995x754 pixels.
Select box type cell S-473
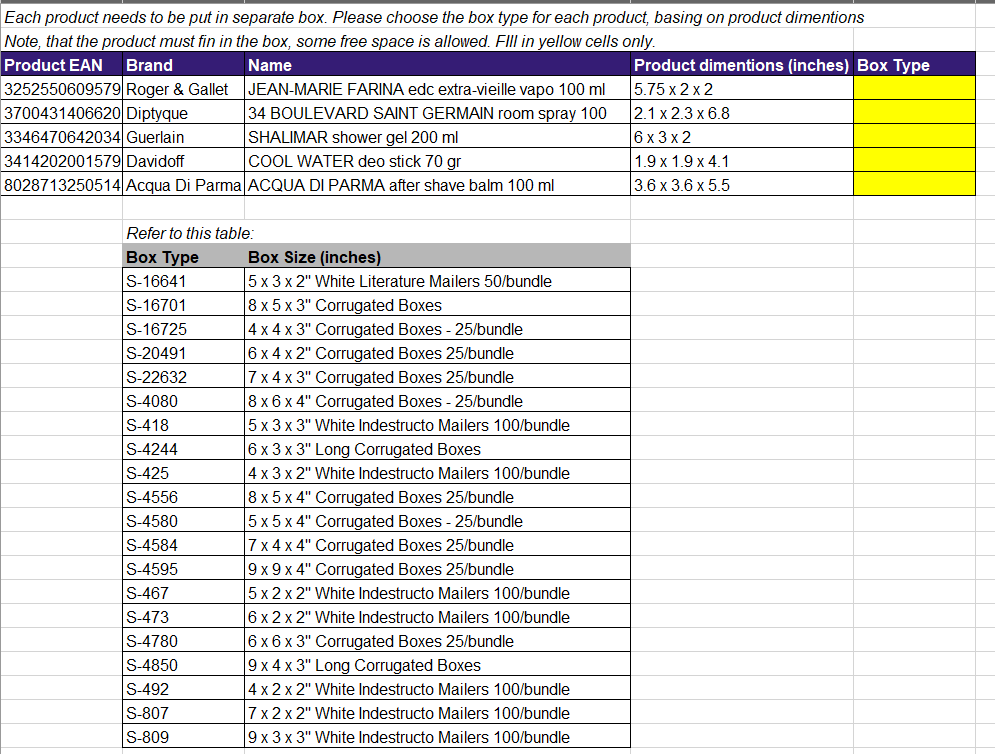[x=183, y=617]
